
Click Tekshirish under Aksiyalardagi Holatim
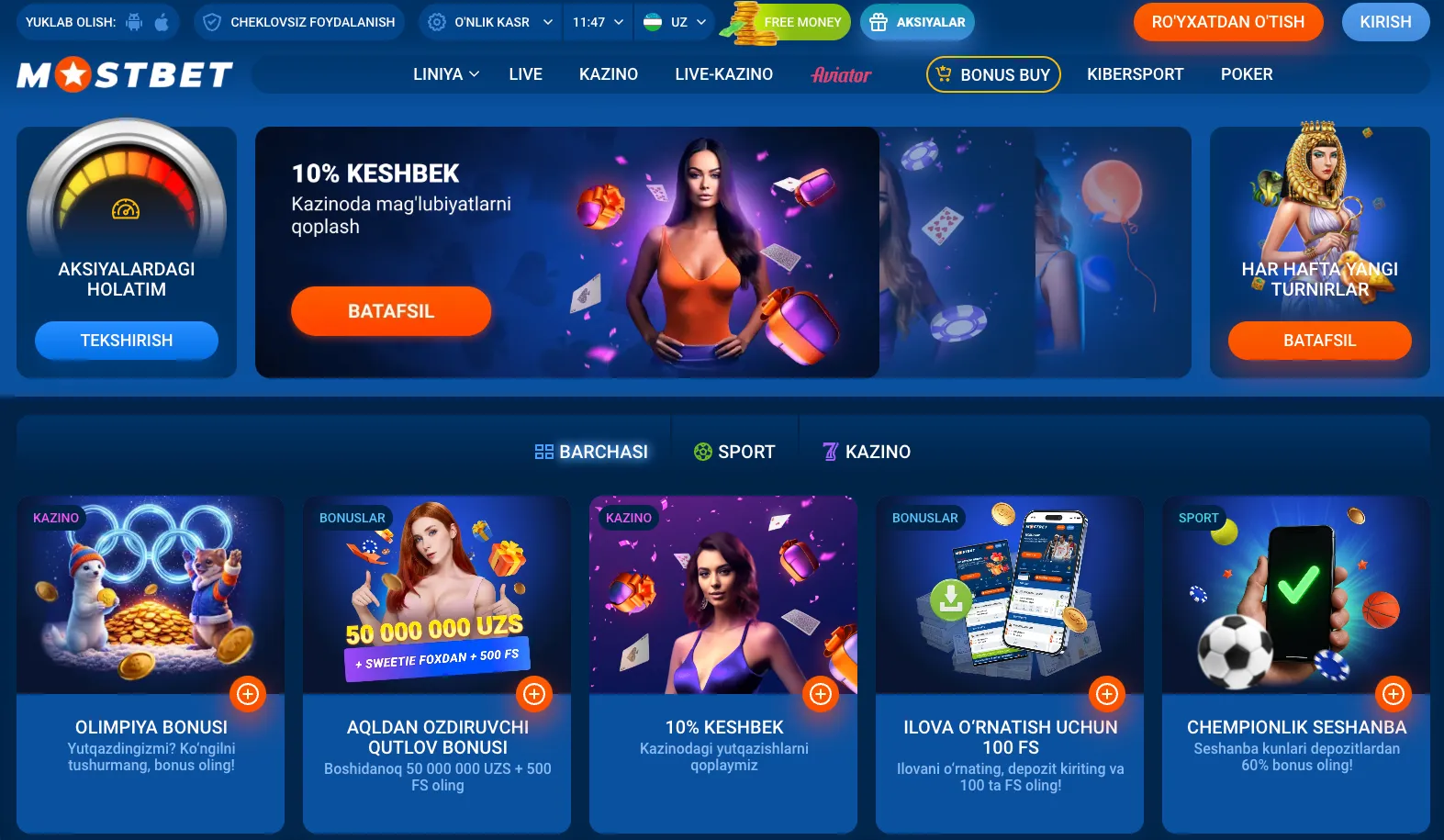(x=127, y=341)
